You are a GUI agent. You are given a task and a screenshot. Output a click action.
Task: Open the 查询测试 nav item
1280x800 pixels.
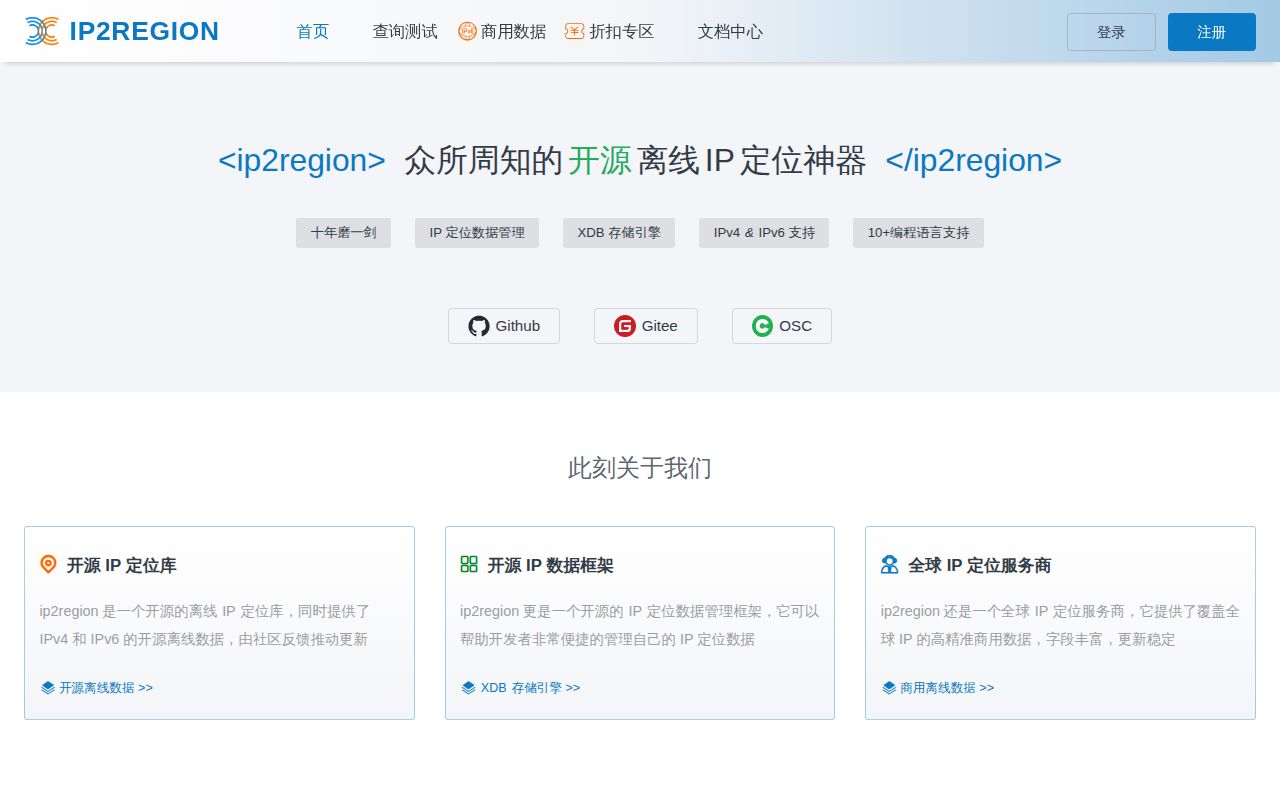(x=405, y=31)
